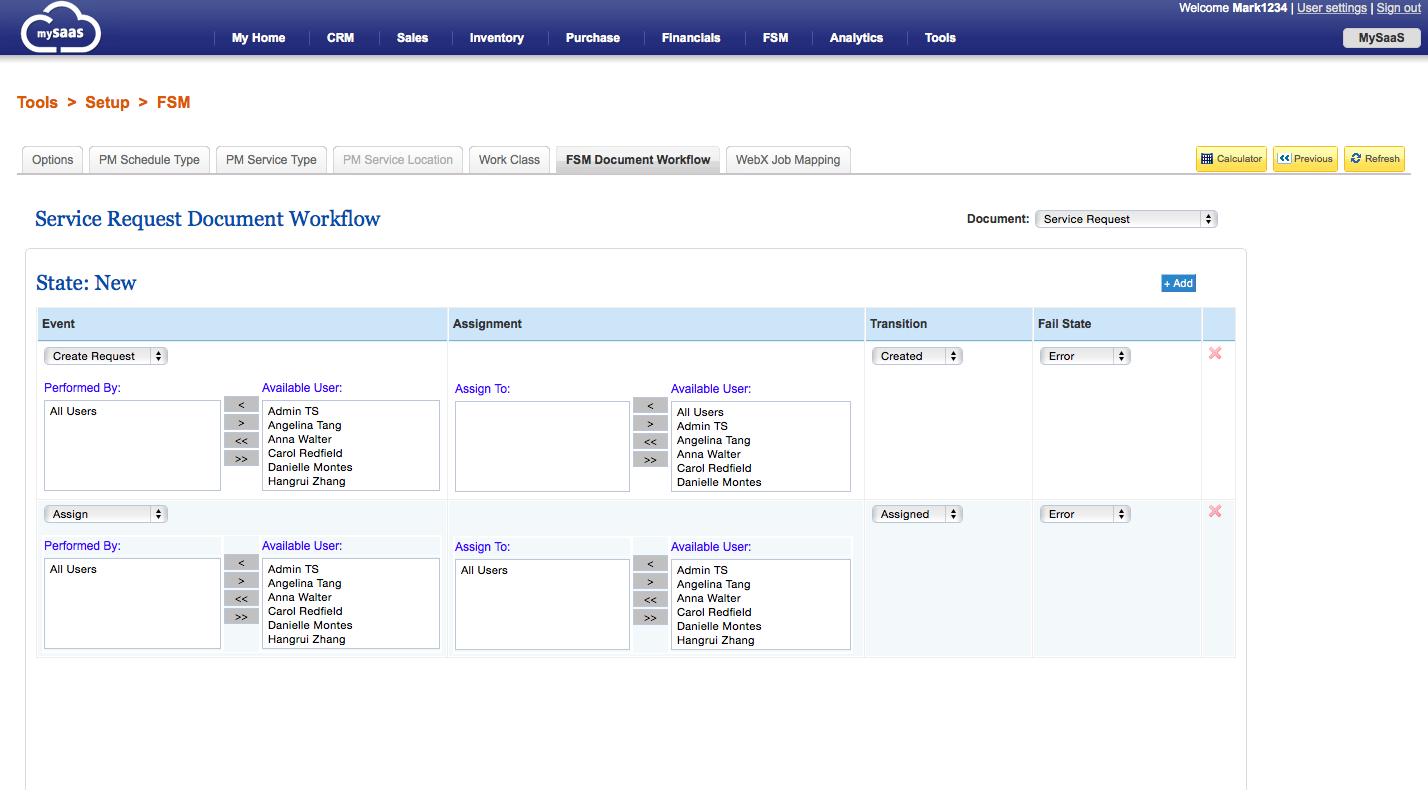This screenshot has height=790, width=1428.
Task: Delete the Assign event row
Action: click(x=1215, y=511)
